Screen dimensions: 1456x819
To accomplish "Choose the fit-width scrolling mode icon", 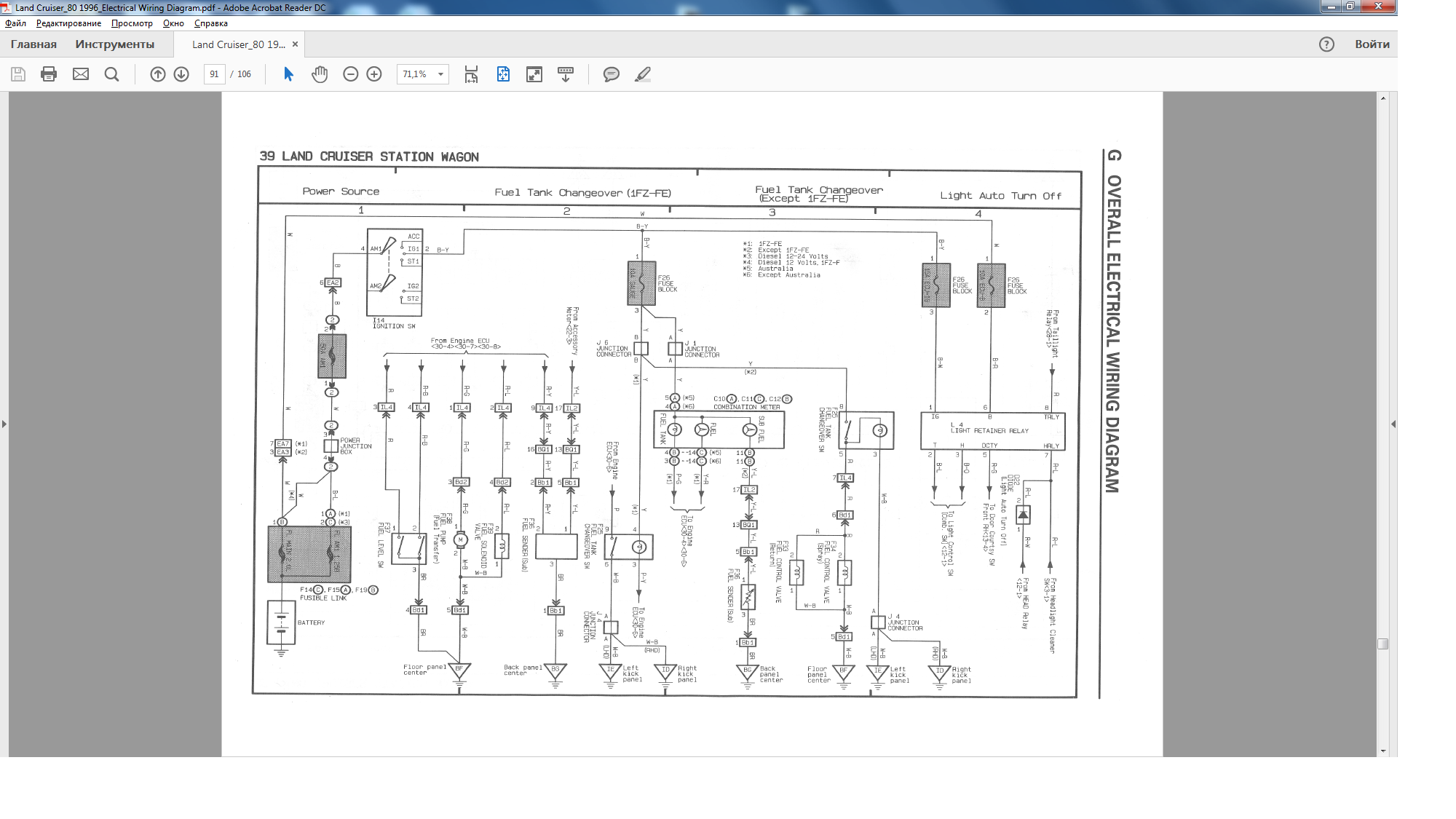I will coord(471,74).
